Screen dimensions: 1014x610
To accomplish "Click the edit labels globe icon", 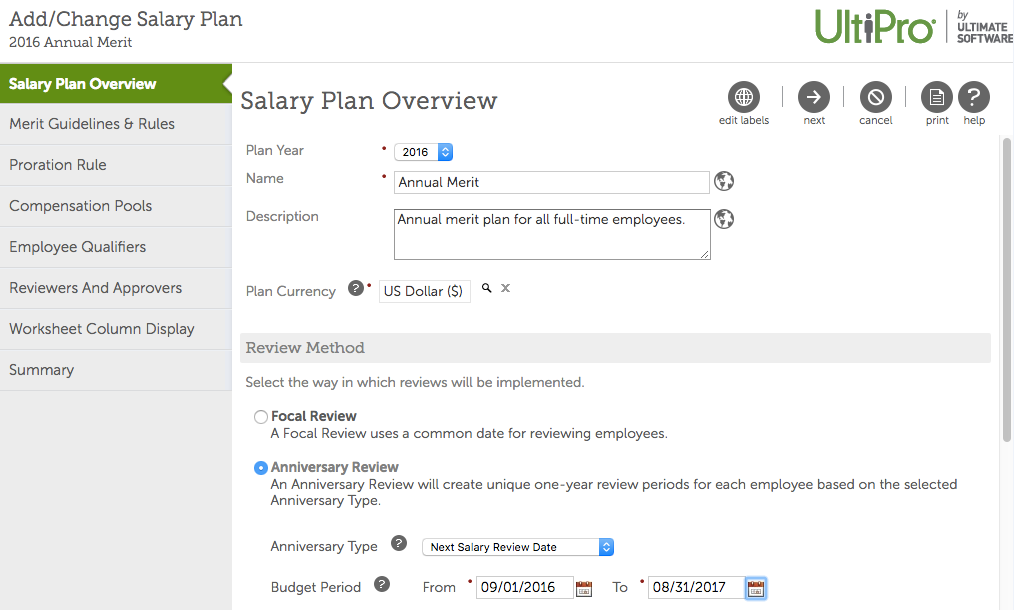I will (743, 97).
